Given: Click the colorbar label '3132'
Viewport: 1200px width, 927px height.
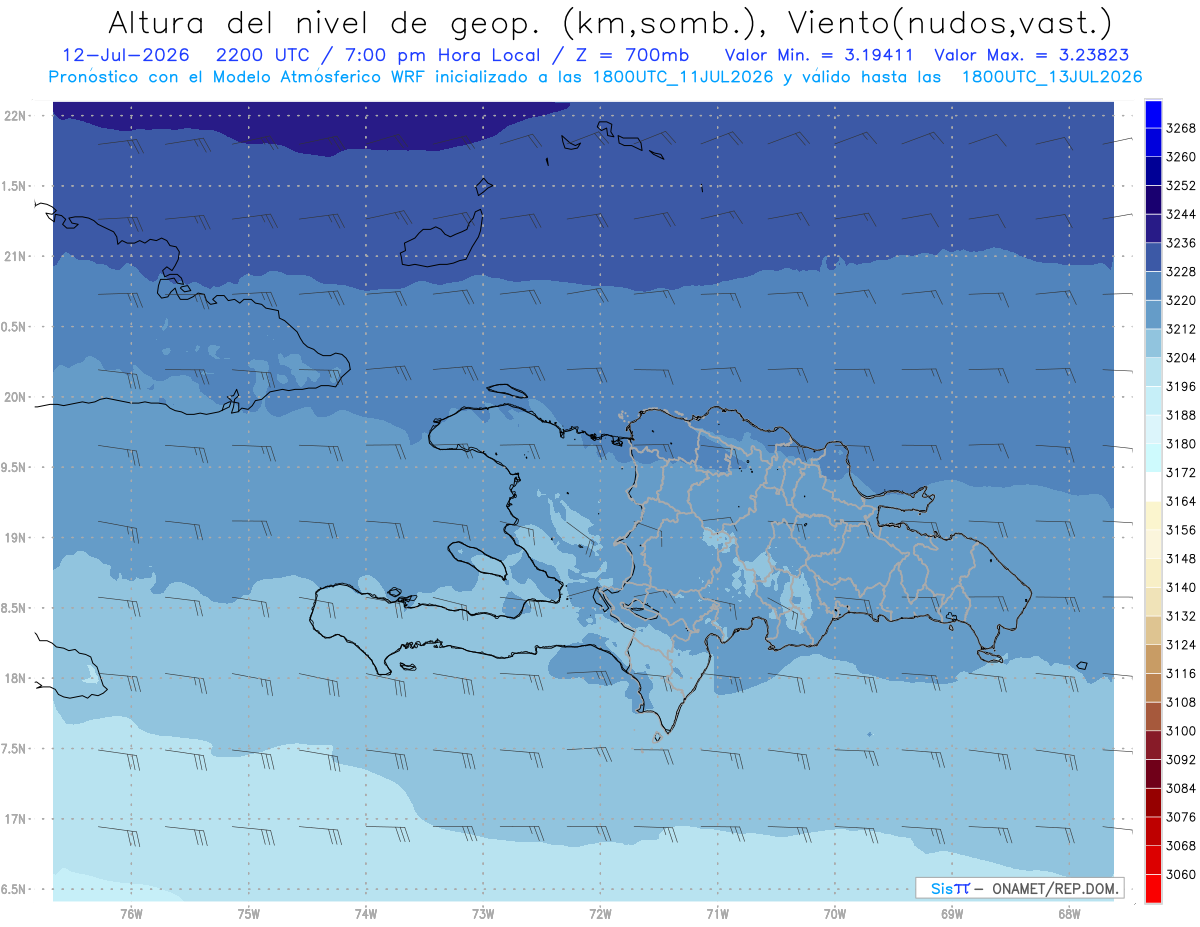Looking at the screenshot, I should (1181, 616).
